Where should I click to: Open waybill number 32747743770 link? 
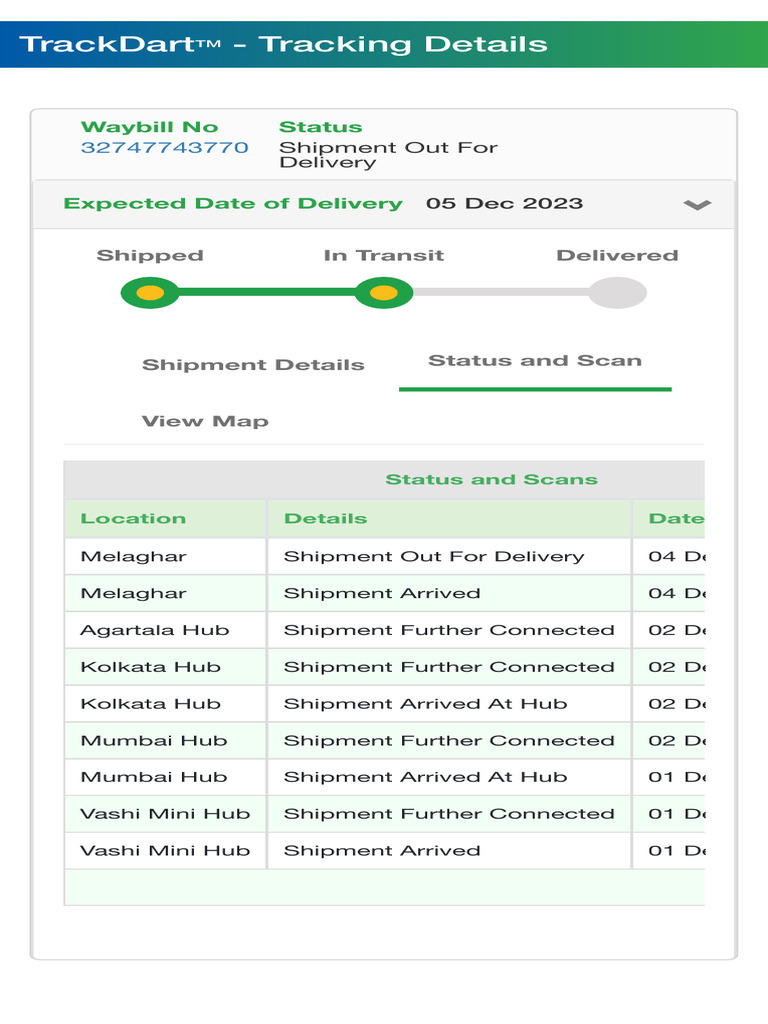pos(164,148)
